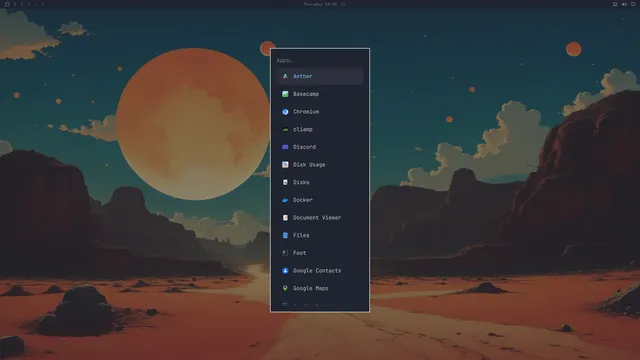Image resolution: width=640 pixels, height=360 pixels.
Task: Launch Docker from the list
Action: (x=320, y=200)
